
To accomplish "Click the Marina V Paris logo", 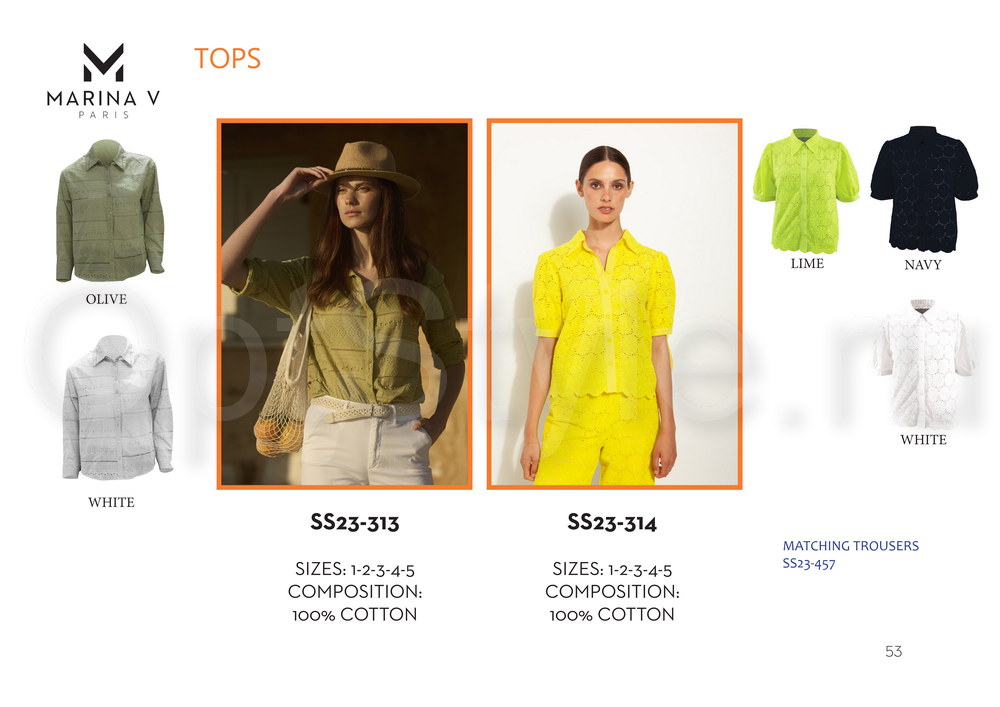I will pyautogui.click(x=103, y=80).
